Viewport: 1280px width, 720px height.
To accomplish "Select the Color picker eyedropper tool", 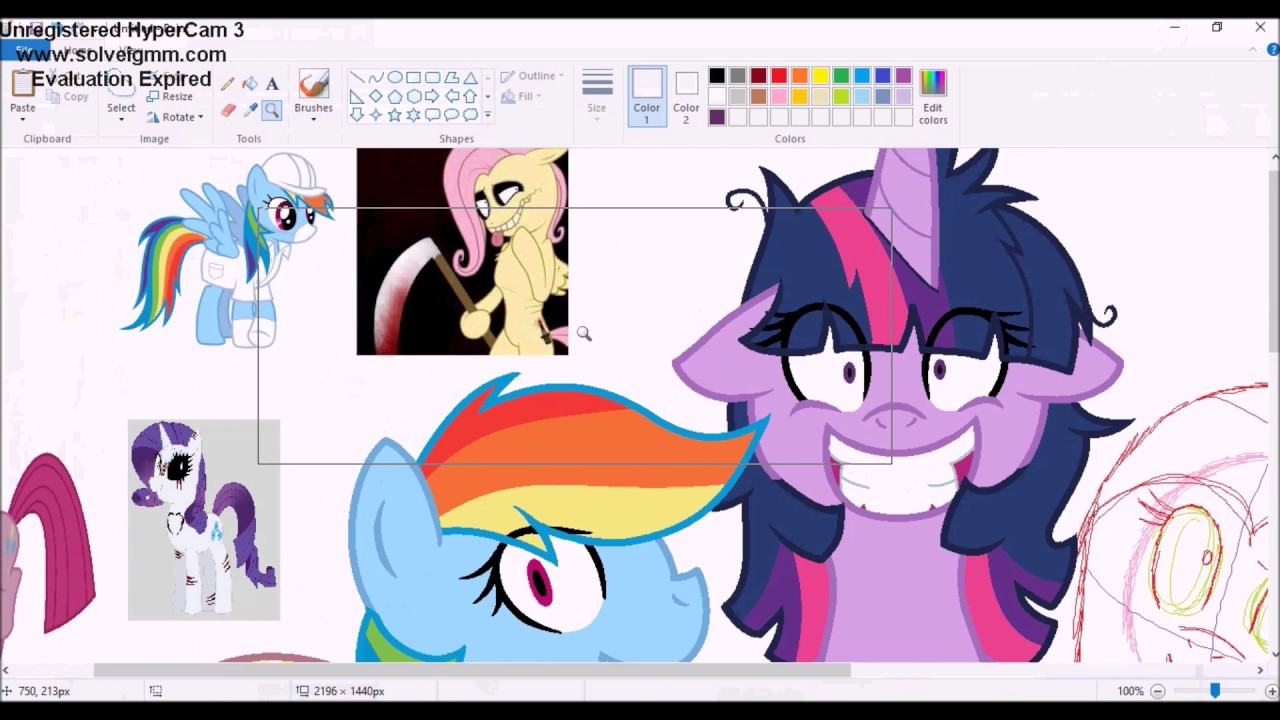I will coord(250,110).
